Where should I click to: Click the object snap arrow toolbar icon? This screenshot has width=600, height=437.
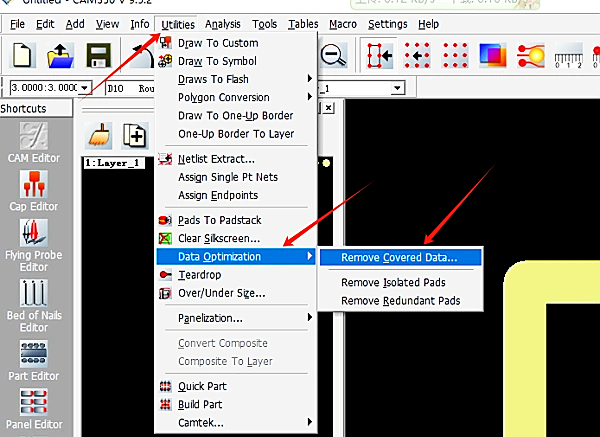pyautogui.click(x=379, y=56)
